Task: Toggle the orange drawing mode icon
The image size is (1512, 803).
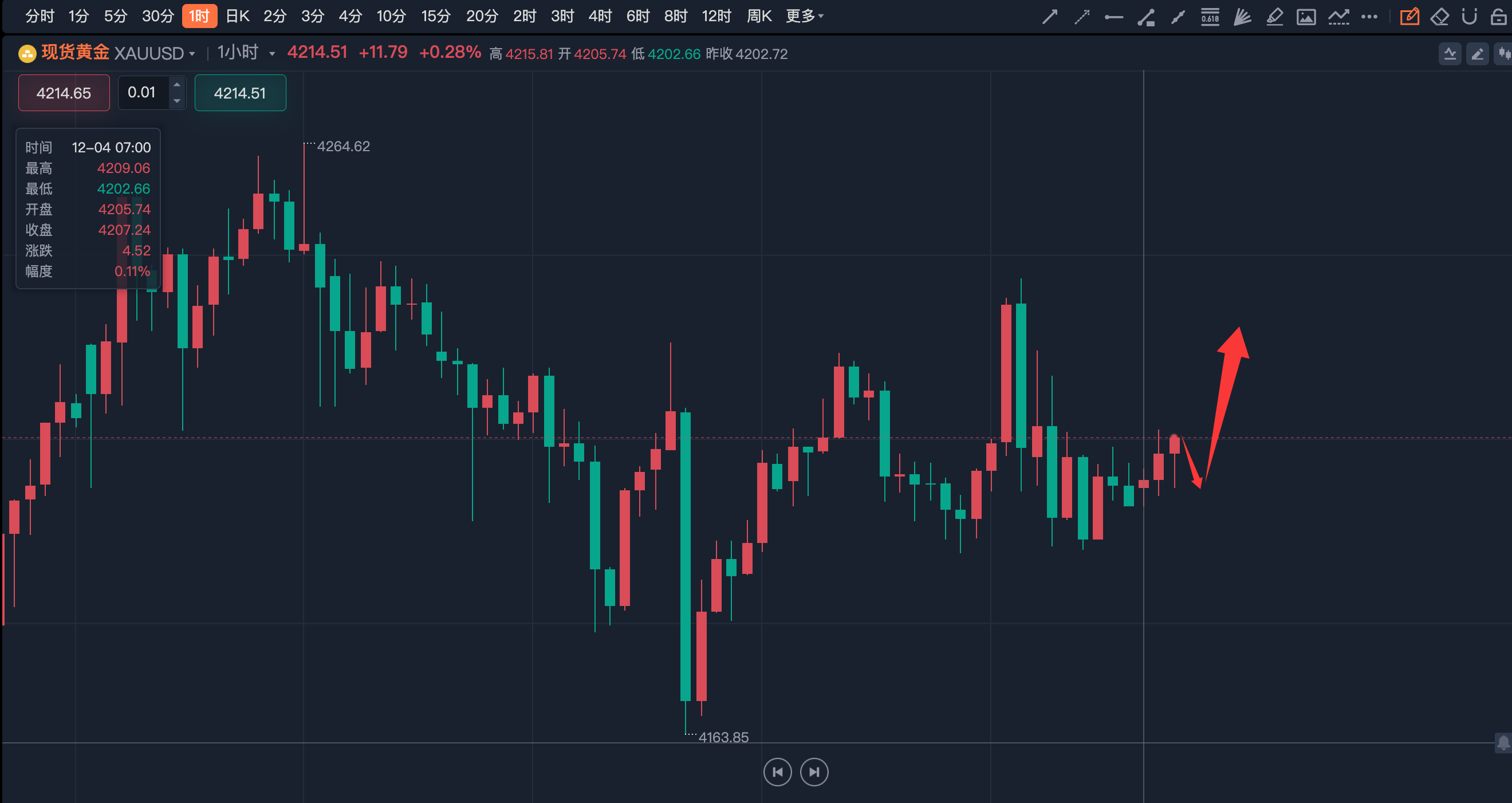Action: [x=1409, y=17]
